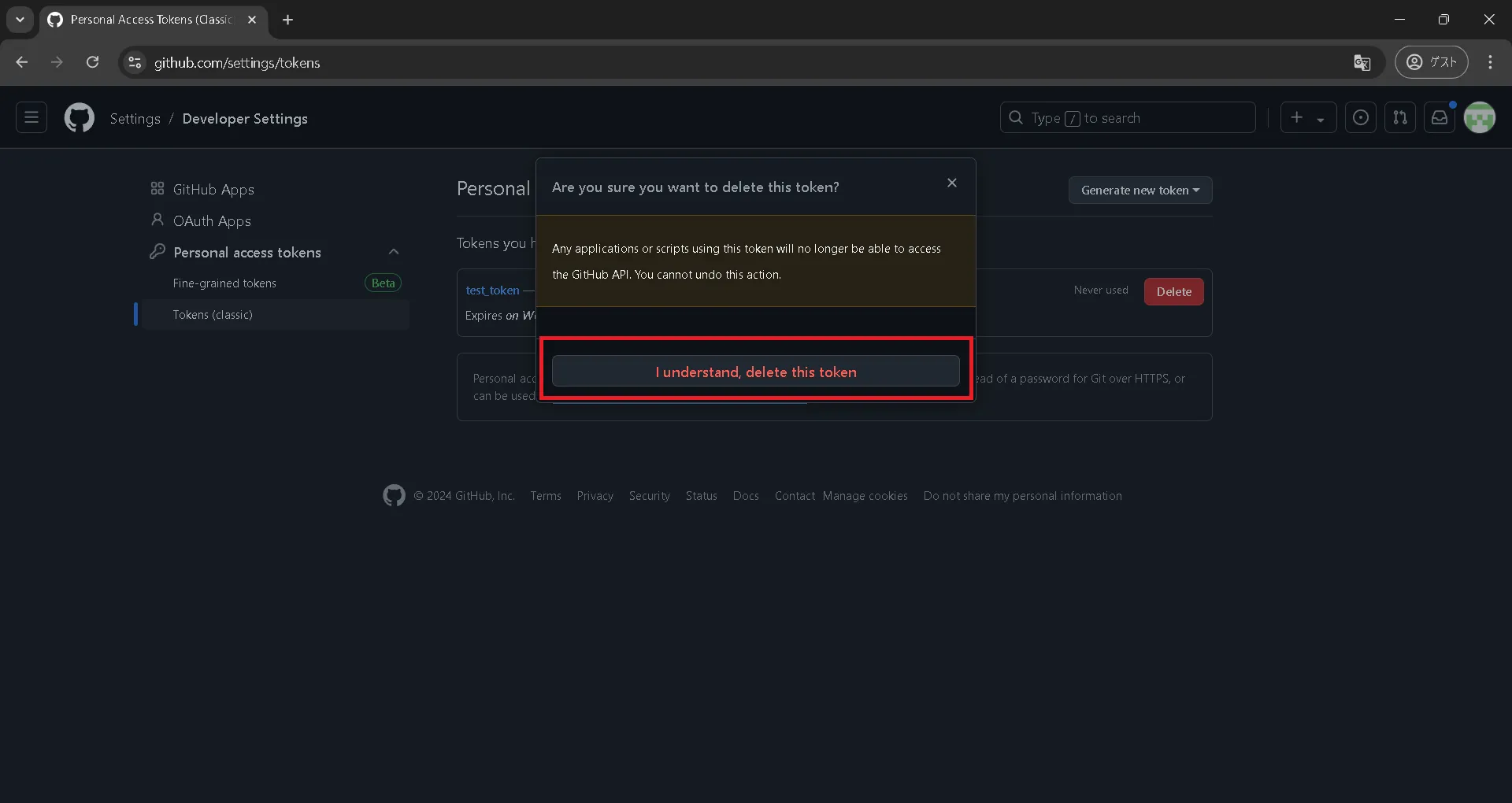Open GitHub Apps in sidebar
Image resolution: width=1512 pixels, height=803 pixels.
tap(213, 189)
